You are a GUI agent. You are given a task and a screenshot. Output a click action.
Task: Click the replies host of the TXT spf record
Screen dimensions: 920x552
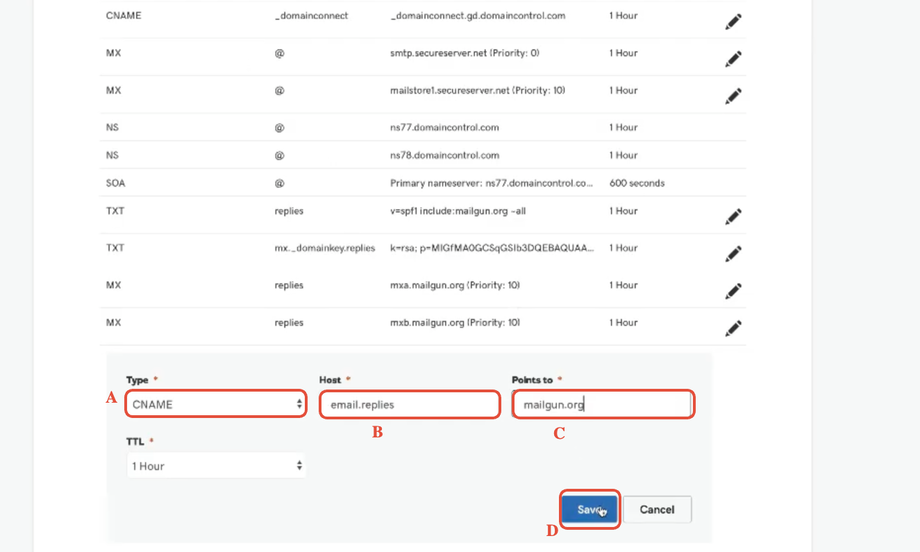(x=289, y=211)
